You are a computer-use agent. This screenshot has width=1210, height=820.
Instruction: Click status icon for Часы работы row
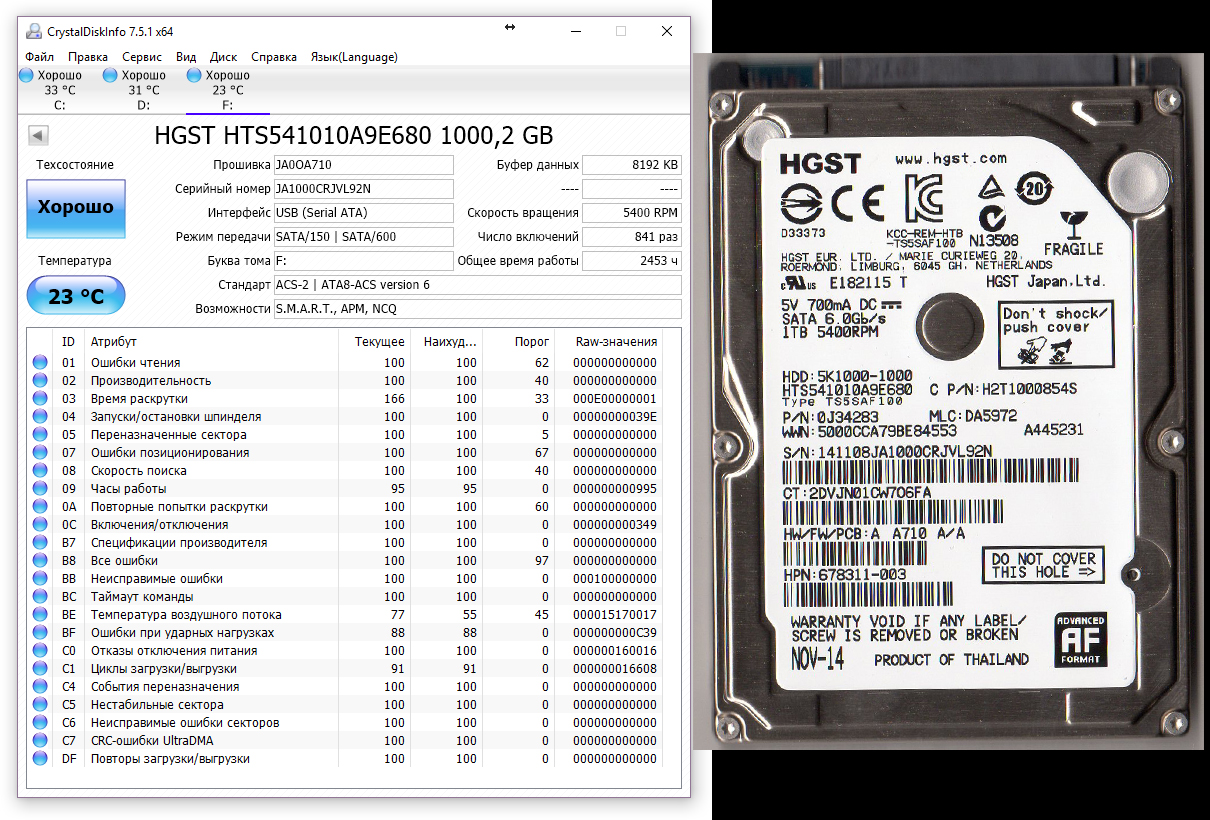coord(40,489)
